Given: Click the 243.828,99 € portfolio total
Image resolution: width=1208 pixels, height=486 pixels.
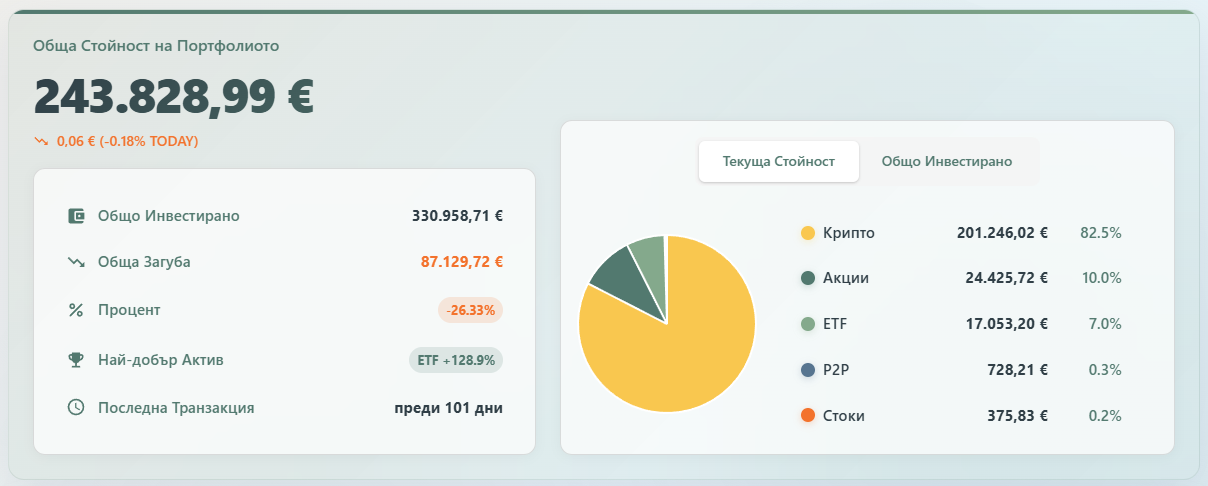Looking at the screenshot, I should pos(174,96).
